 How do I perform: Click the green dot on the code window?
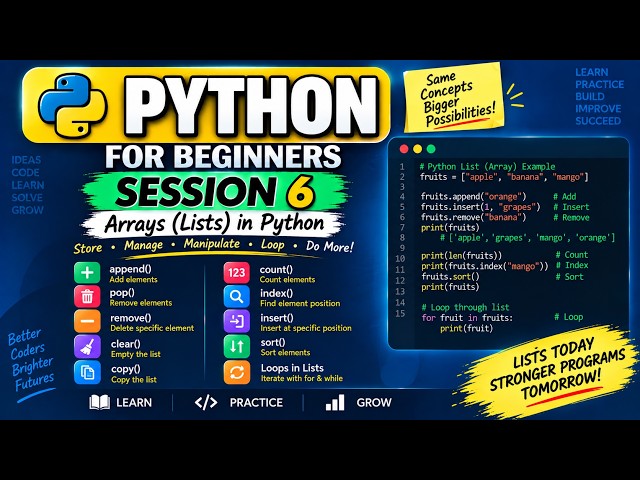click(x=431, y=149)
